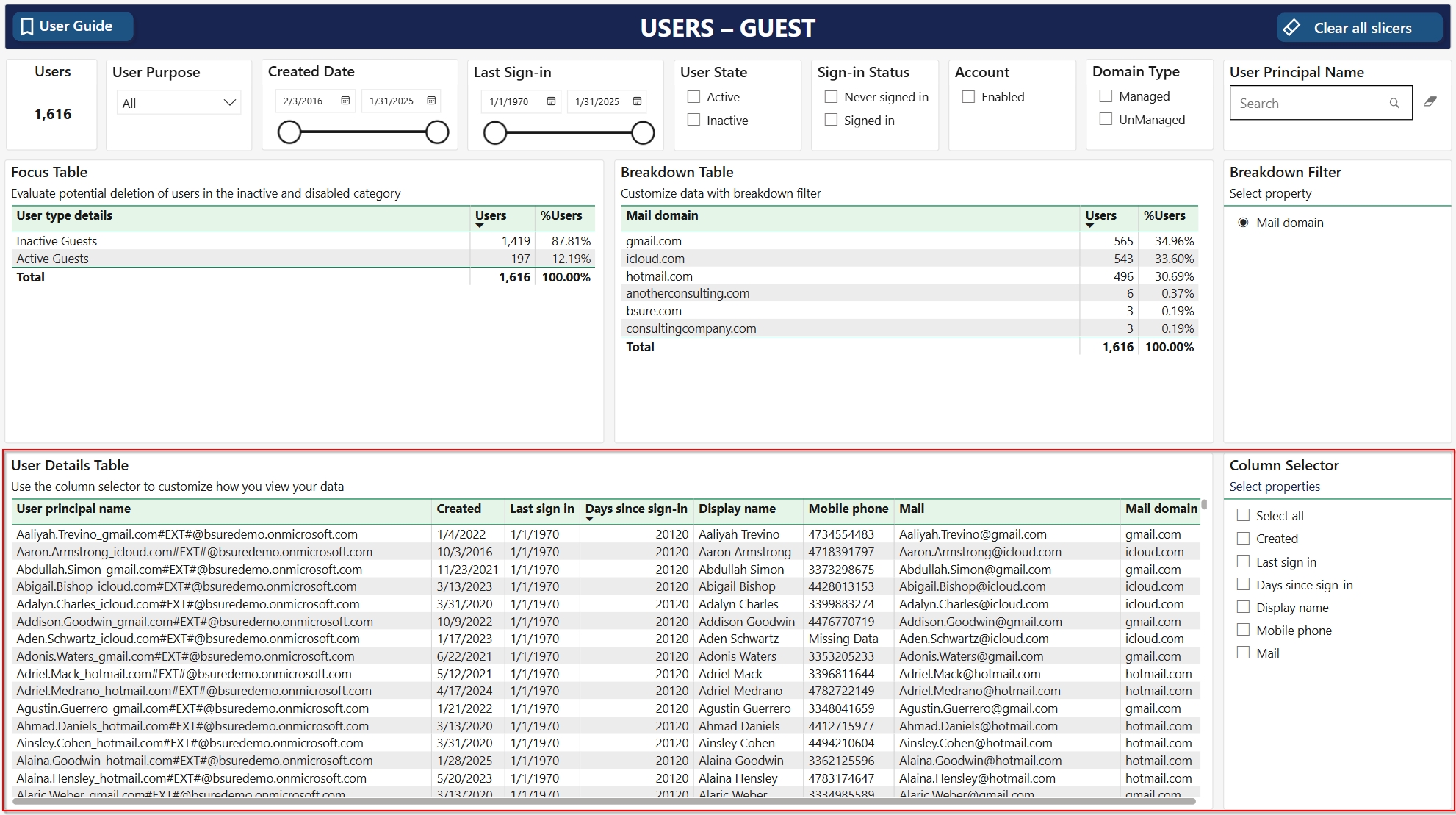Click the eraser icon next to the Search box

[x=1430, y=102]
